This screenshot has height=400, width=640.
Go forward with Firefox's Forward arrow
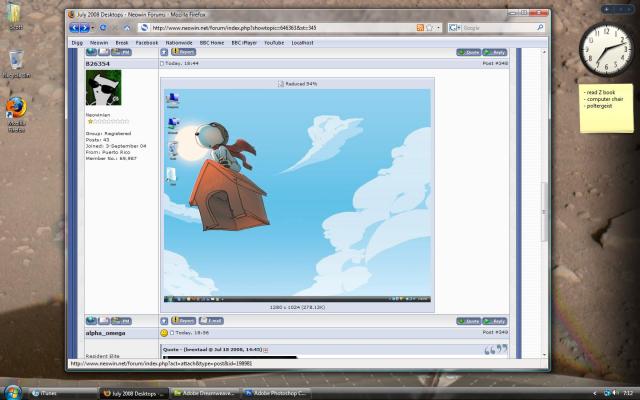click(84, 28)
